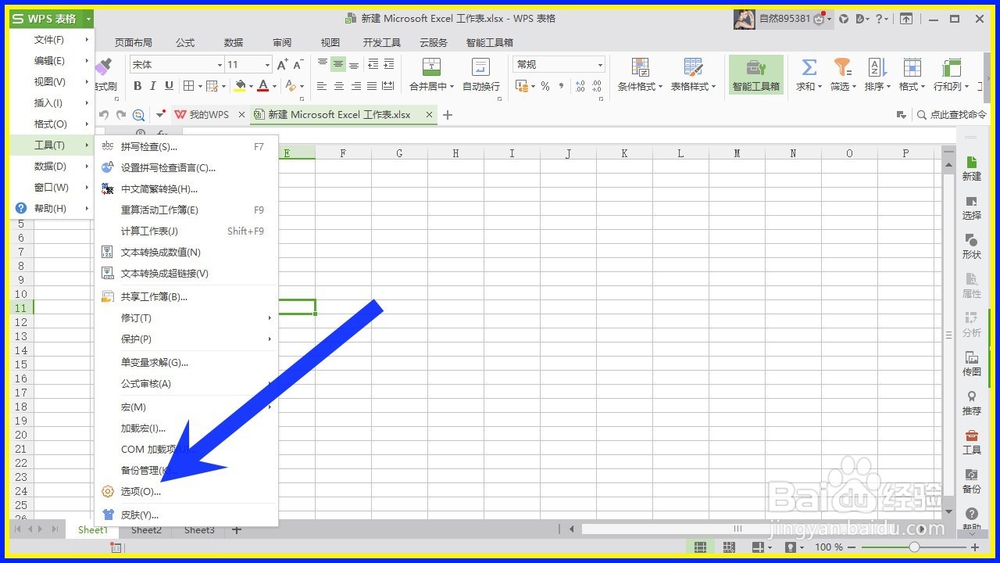
Task: Select Options in Tools menu
Action: [187, 492]
